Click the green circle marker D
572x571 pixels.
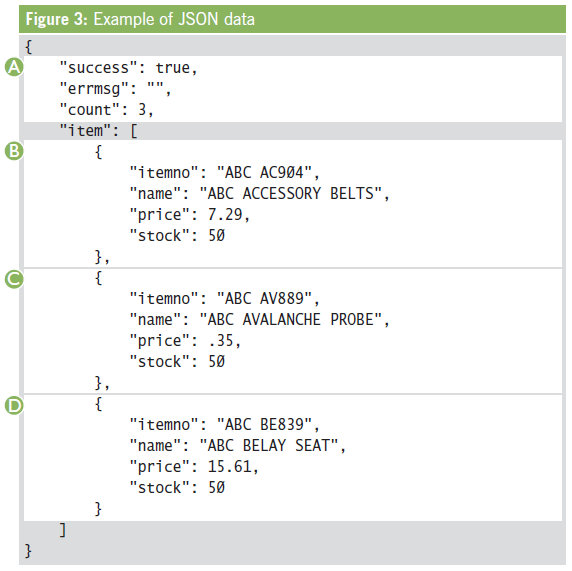click(14, 405)
